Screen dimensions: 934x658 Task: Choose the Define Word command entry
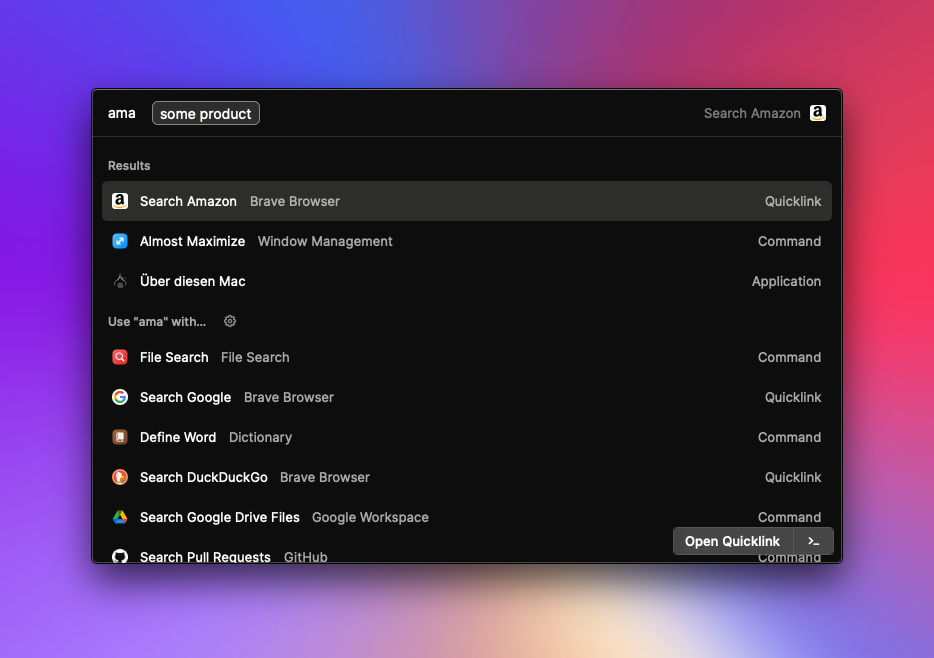[400, 437]
